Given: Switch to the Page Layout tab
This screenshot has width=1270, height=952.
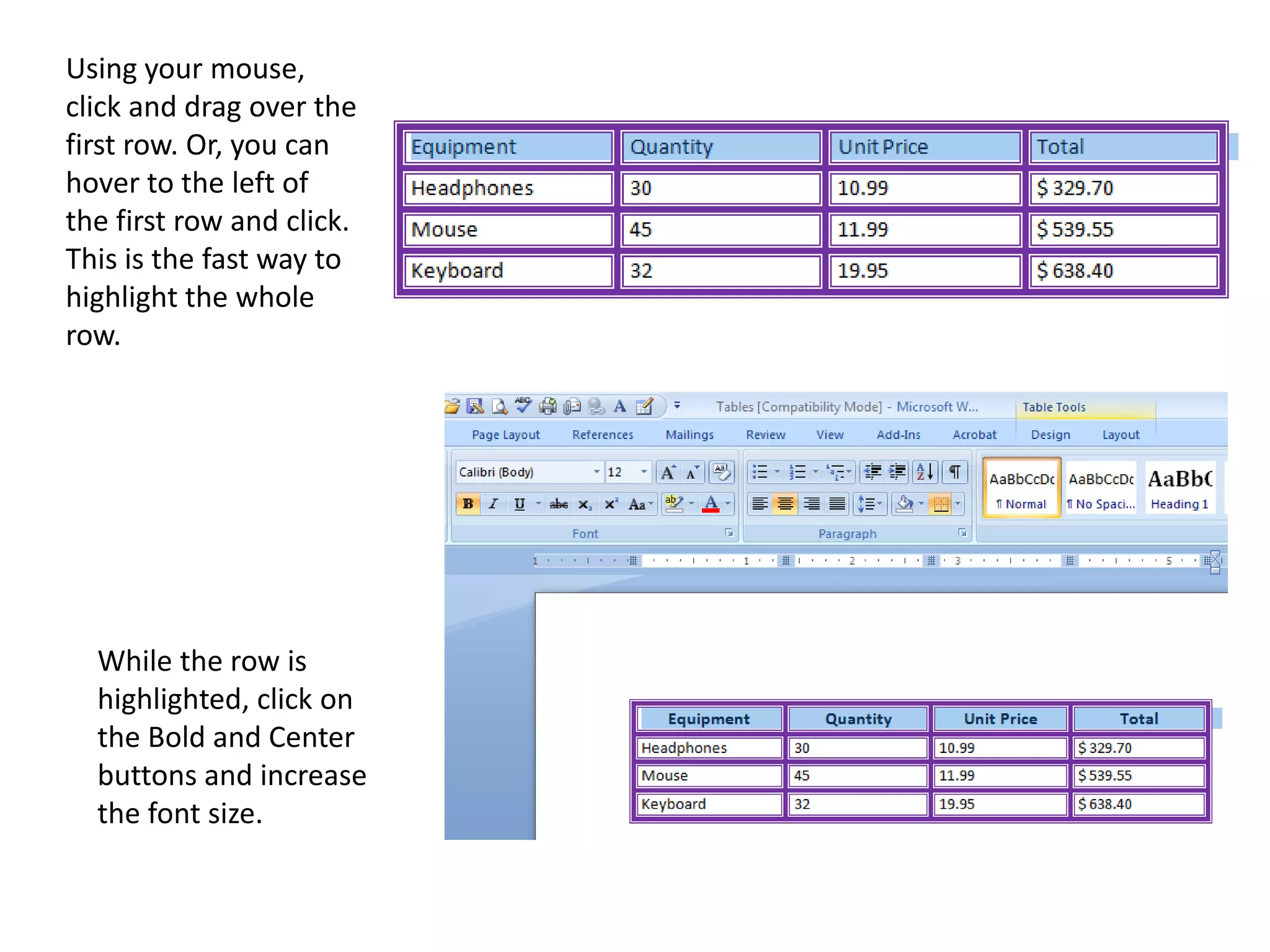Looking at the screenshot, I should click(x=505, y=434).
